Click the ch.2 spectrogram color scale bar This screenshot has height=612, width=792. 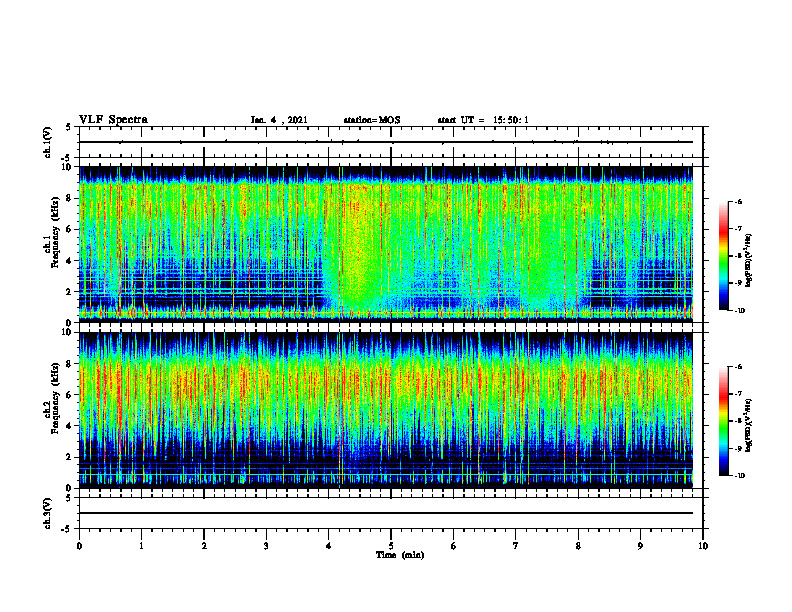[723, 421]
